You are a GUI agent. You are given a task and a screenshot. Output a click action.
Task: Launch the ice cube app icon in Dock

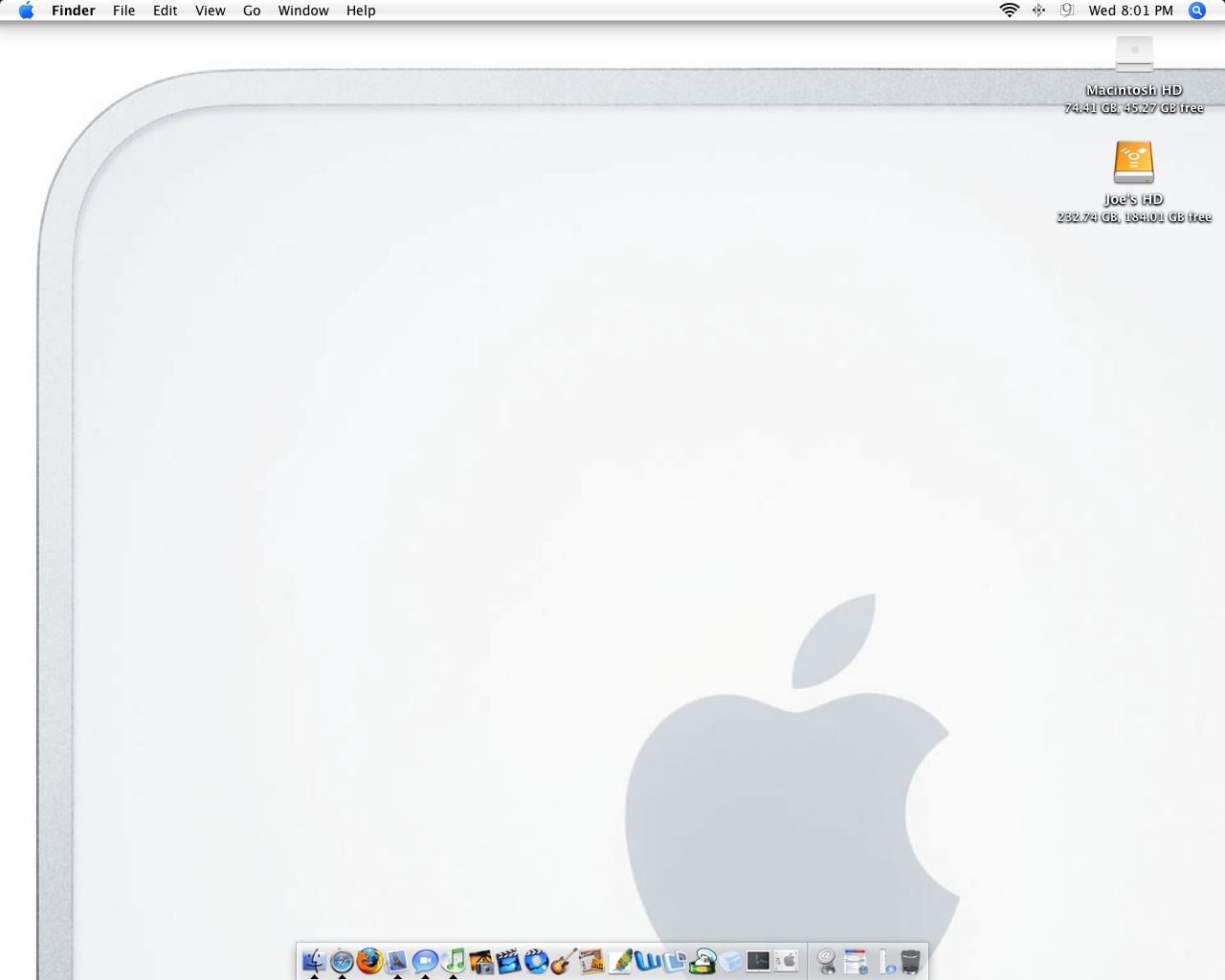click(x=730, y=962)
